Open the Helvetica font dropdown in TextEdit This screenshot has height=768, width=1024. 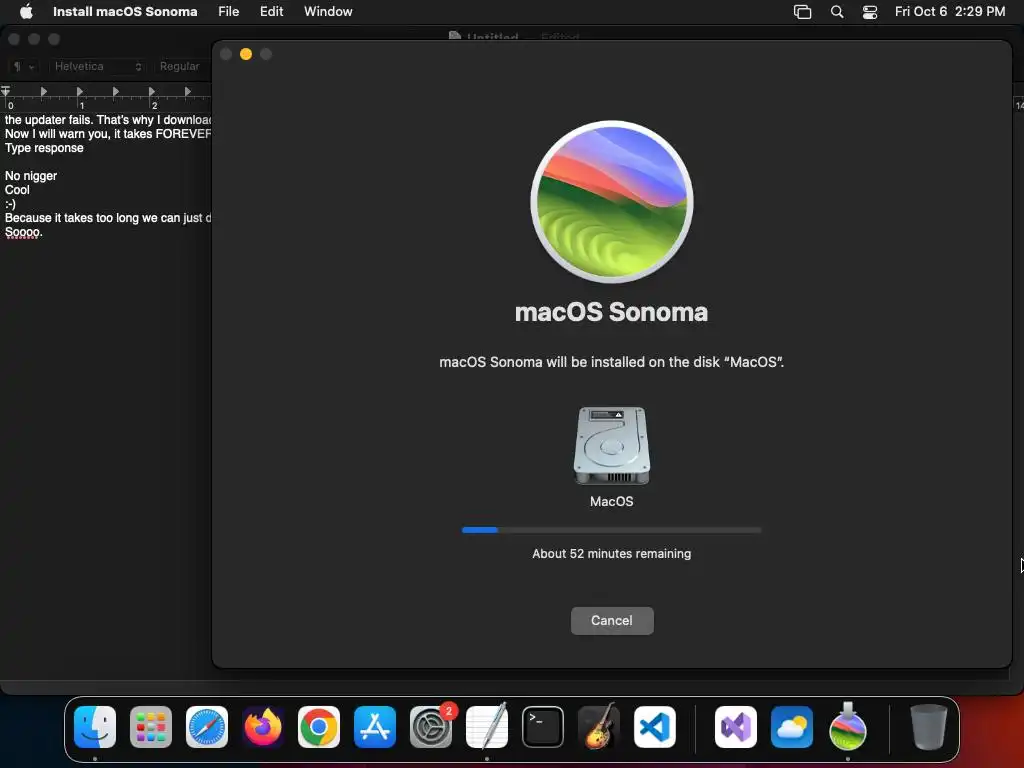click(97, 67)
